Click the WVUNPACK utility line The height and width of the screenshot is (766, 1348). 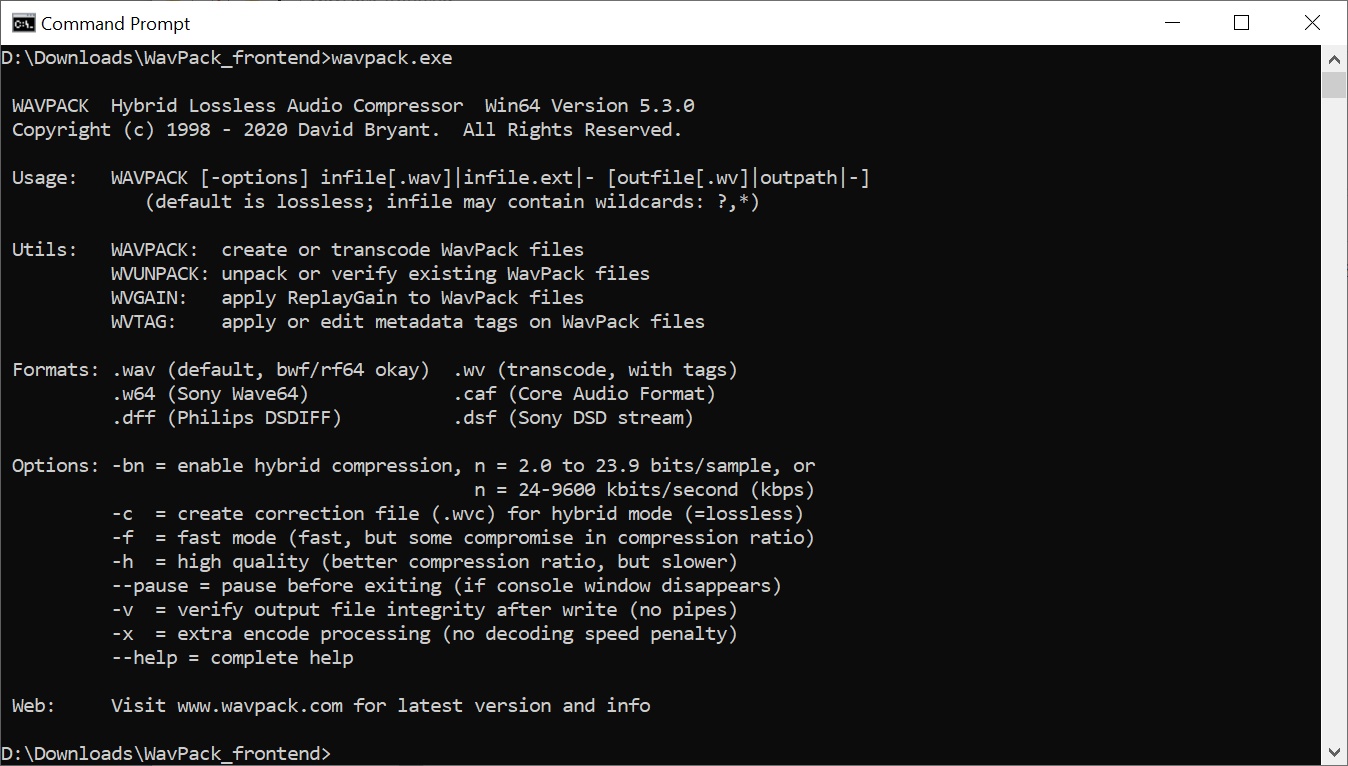[380, 274]
